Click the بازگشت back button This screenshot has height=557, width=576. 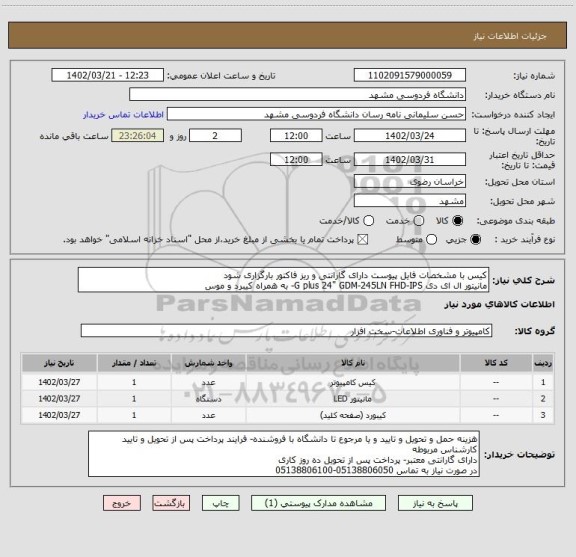pos(171,503)
